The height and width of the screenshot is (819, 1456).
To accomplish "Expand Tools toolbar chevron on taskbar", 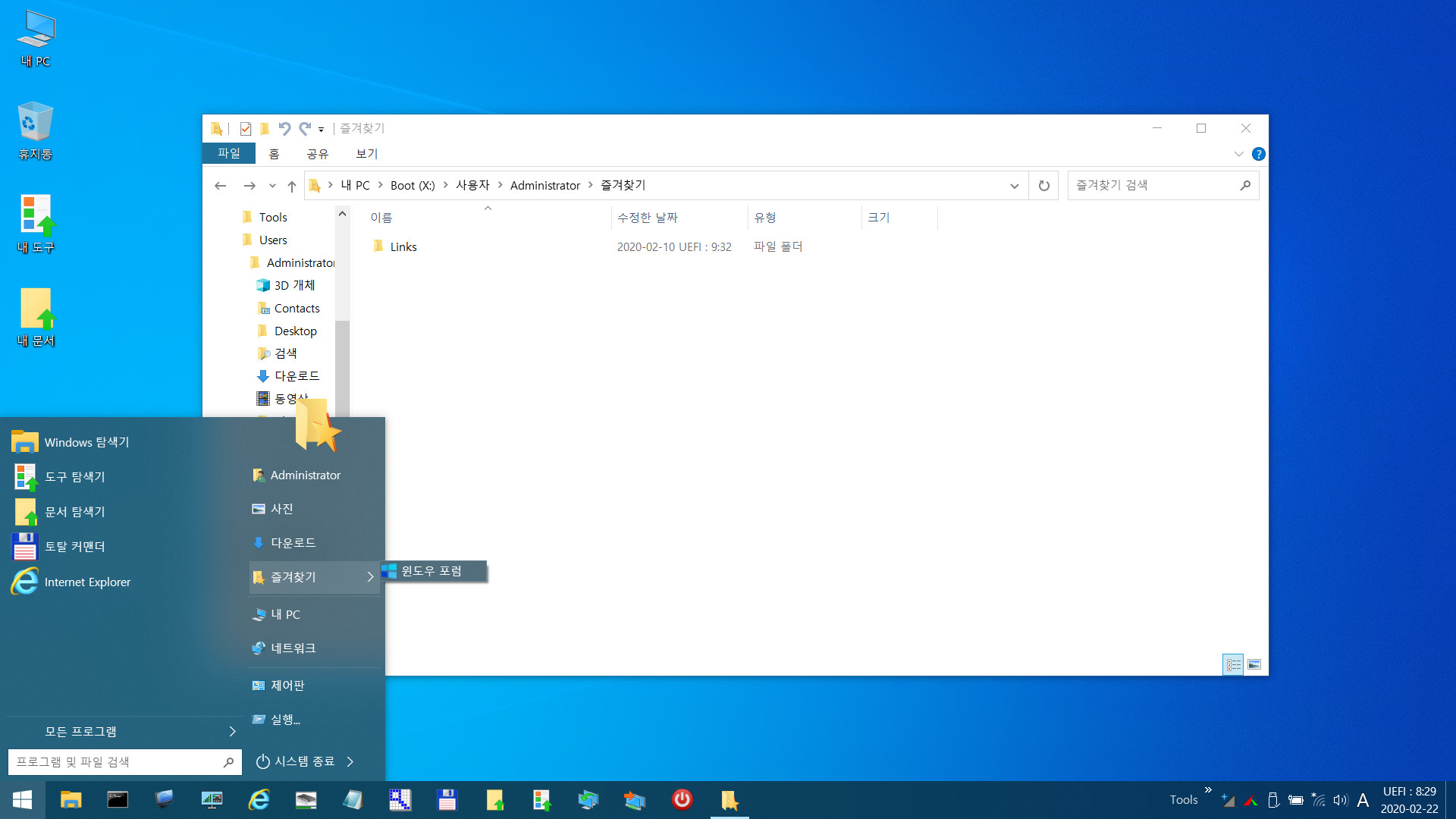I will coord(1208,790).
